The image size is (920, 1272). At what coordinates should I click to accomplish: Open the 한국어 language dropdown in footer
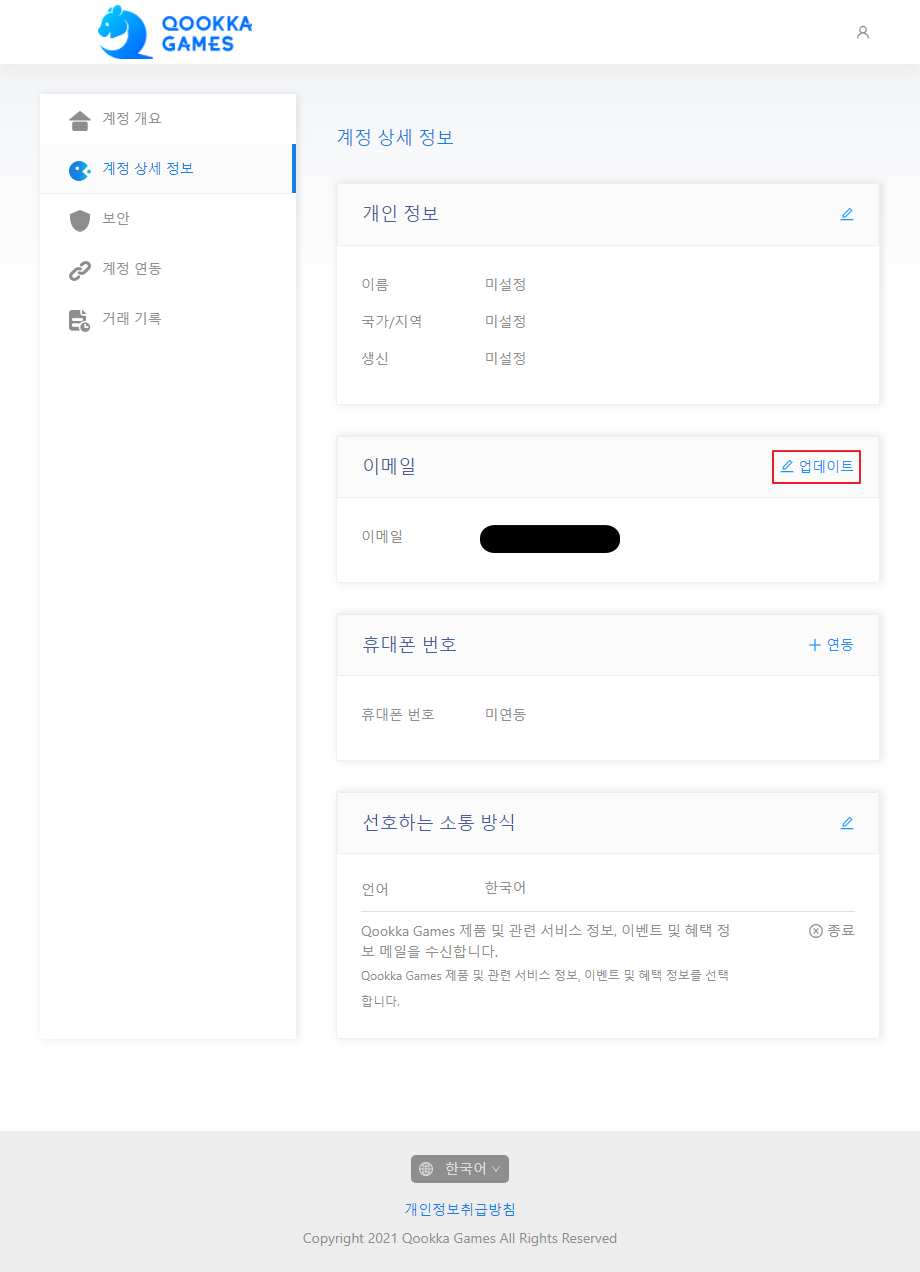460,1169
